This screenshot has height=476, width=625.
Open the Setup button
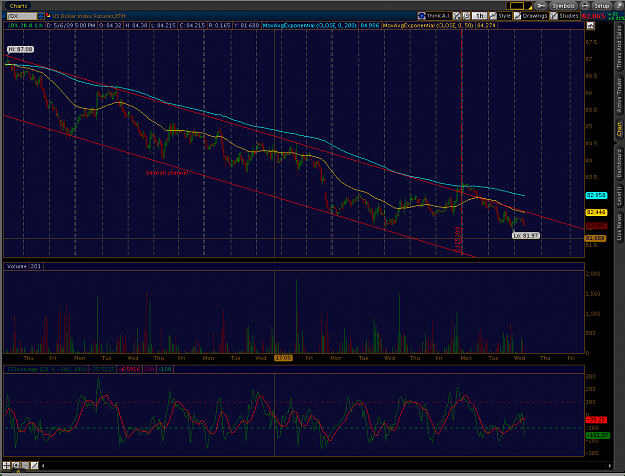click(601, 6)
